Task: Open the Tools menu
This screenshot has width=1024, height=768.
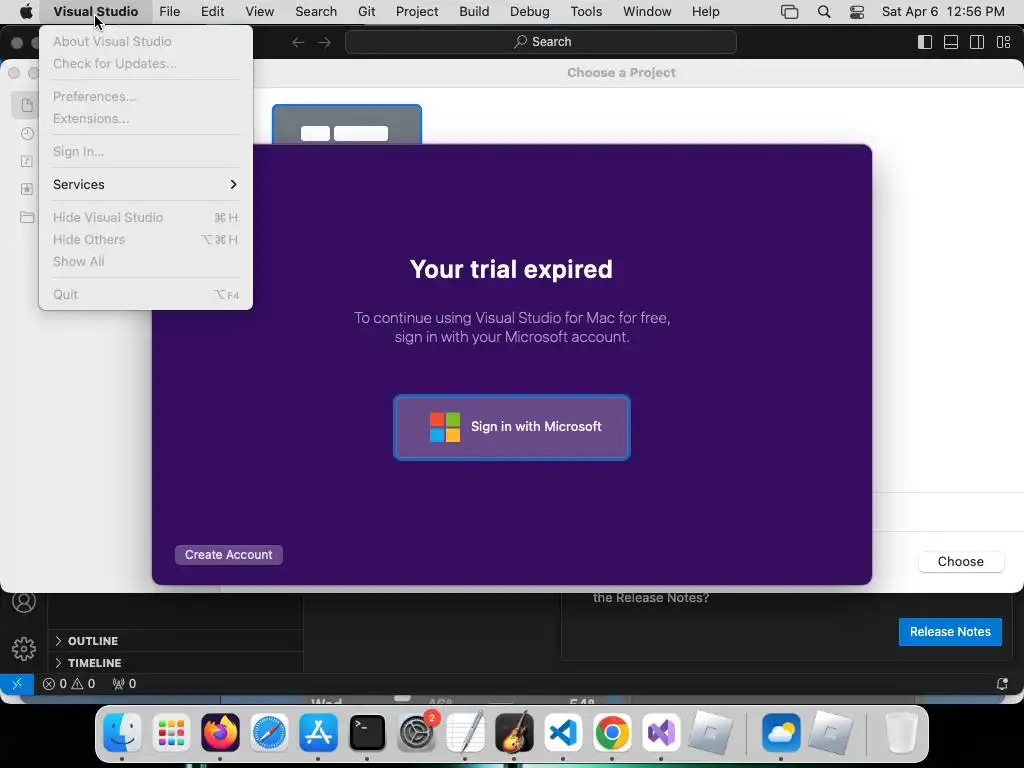Action: coord(586,12)
